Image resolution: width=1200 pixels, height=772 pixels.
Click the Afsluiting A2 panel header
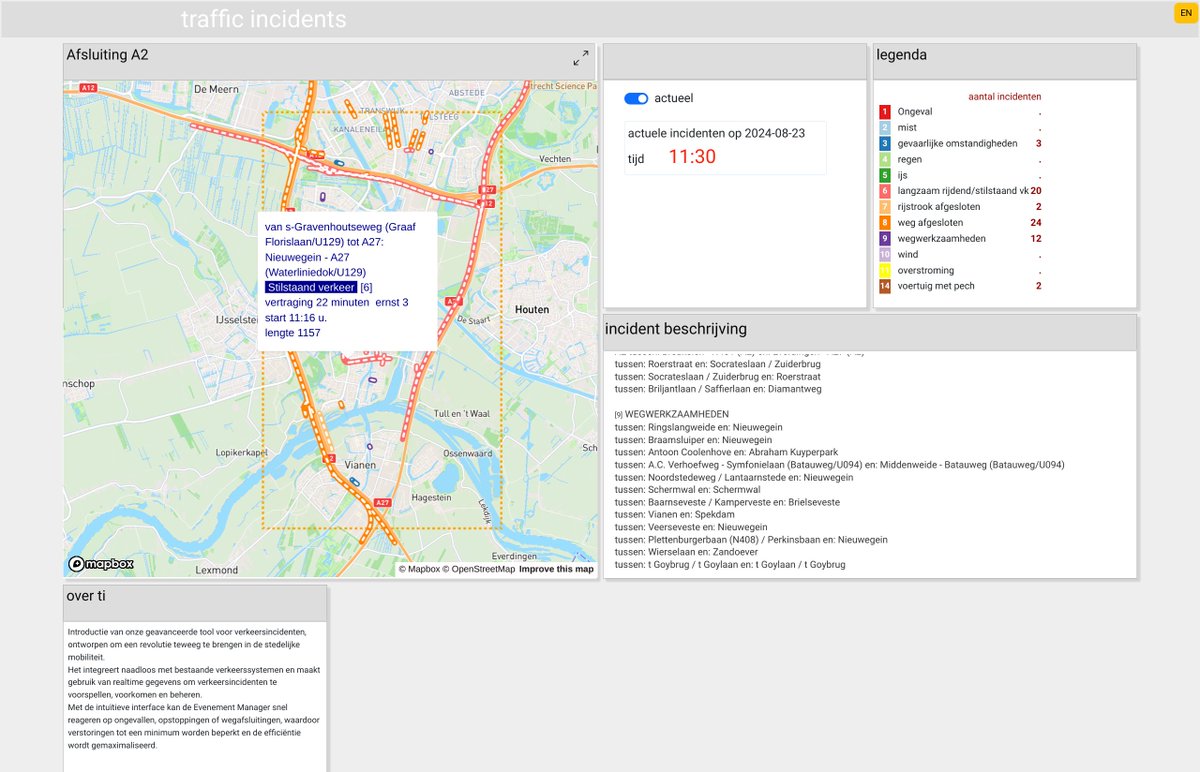[329, 62]
